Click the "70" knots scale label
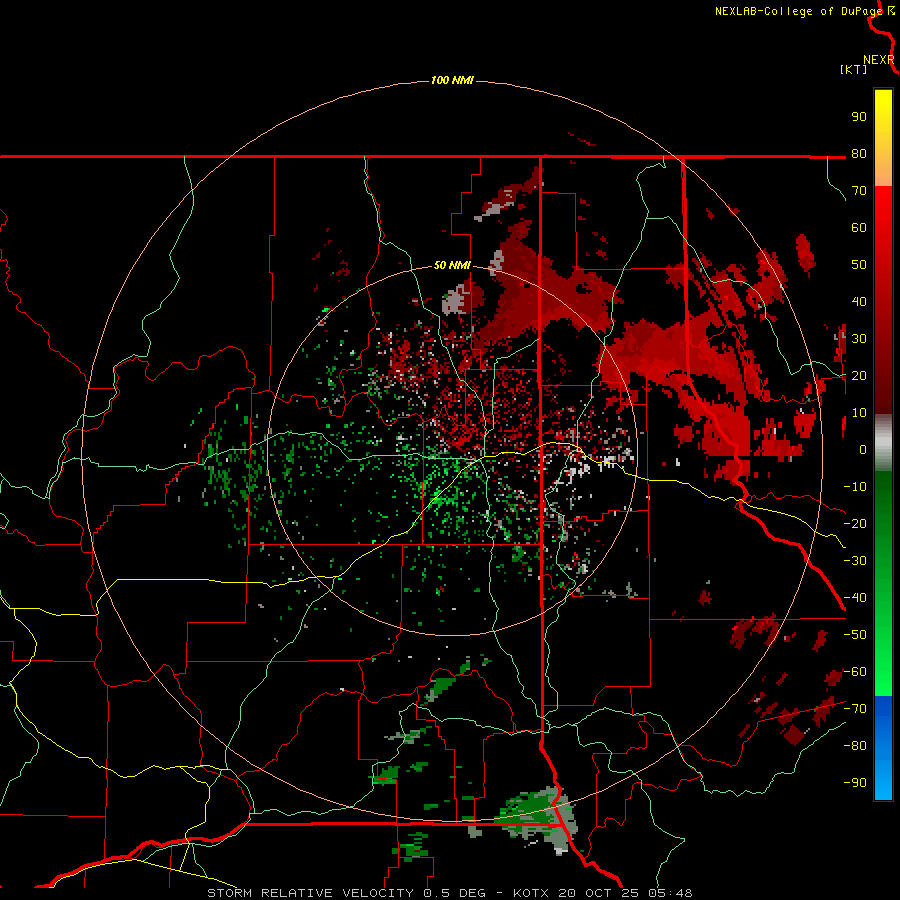The width and height of the screenshot is (900, 900). coord(859,191)
